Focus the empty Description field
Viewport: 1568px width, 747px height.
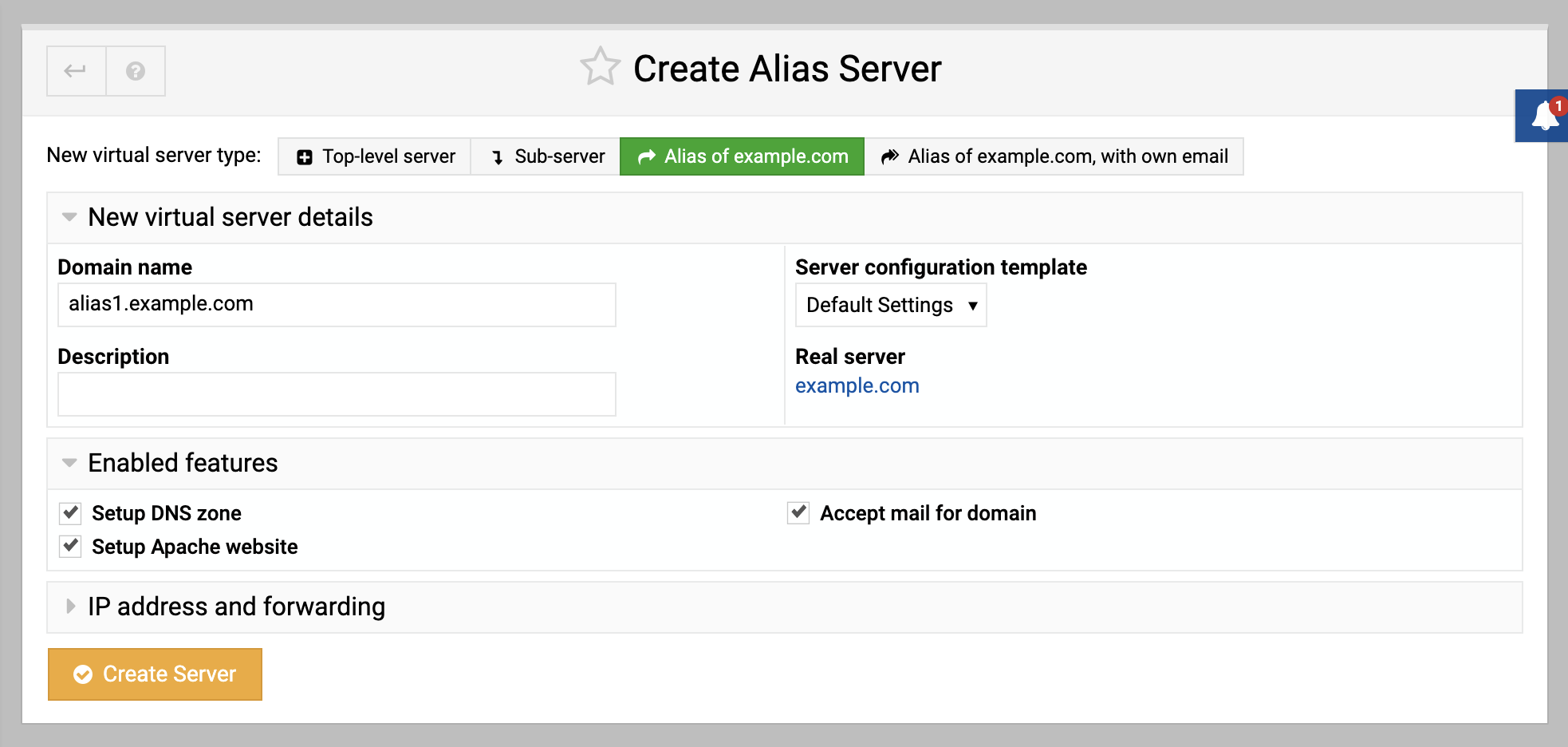pos(337,394)
